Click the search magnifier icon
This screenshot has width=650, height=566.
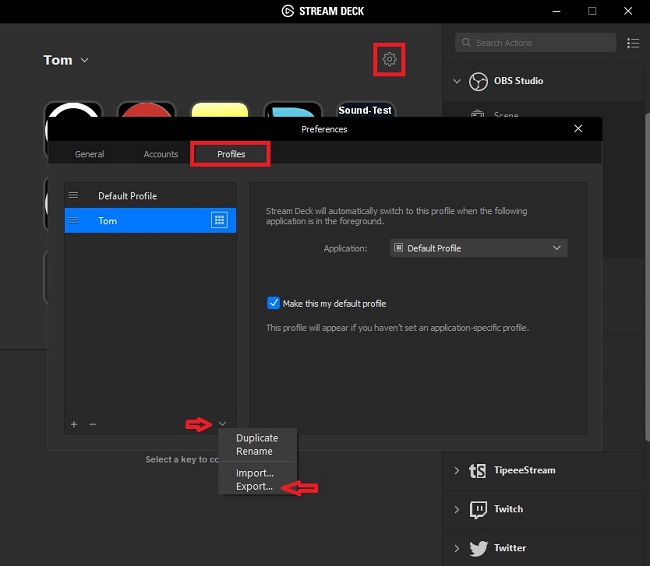tap(466, 42)
